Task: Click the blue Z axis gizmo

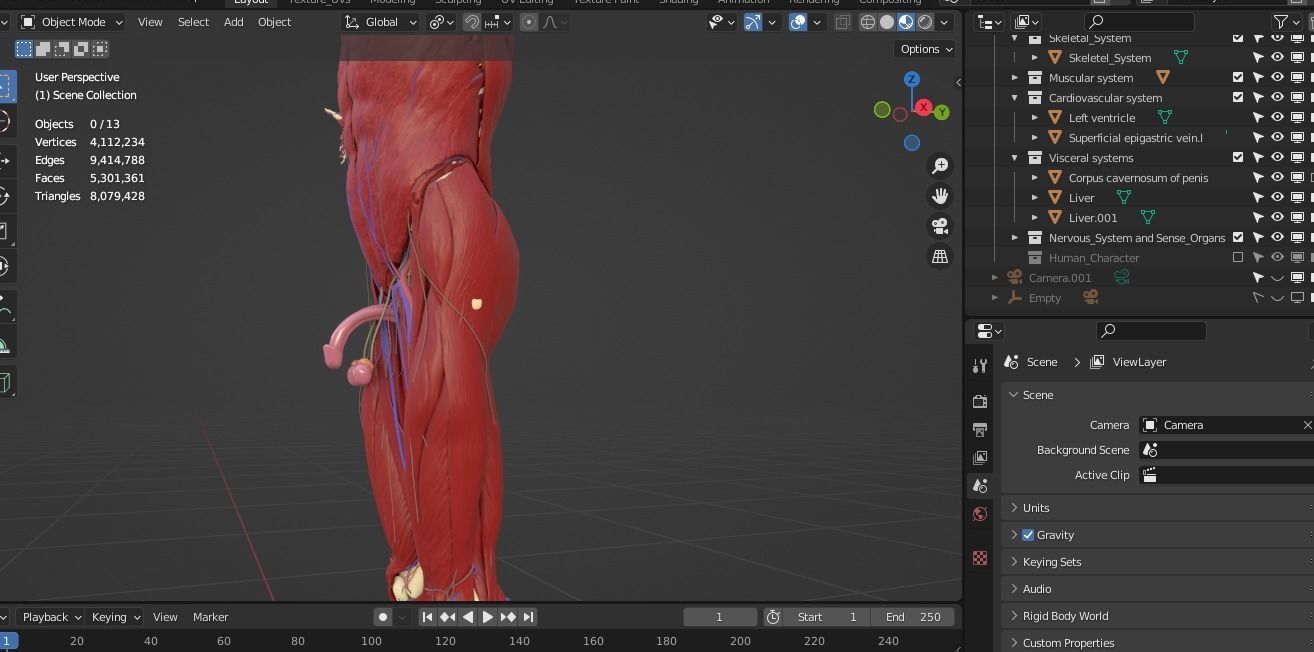Action: click(x=911, y=79)
